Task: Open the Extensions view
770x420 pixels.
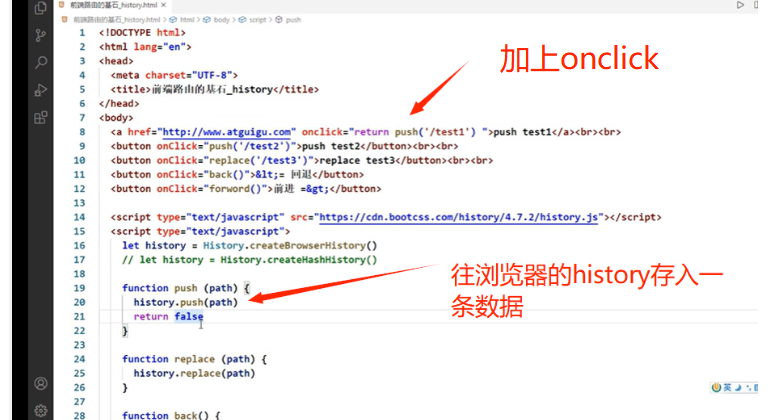Action: point(41,118)
